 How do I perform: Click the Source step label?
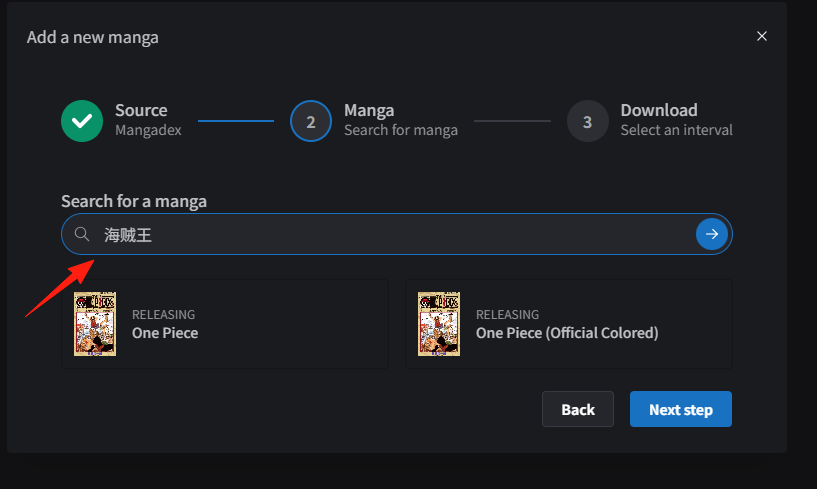[x=141, y=110]
